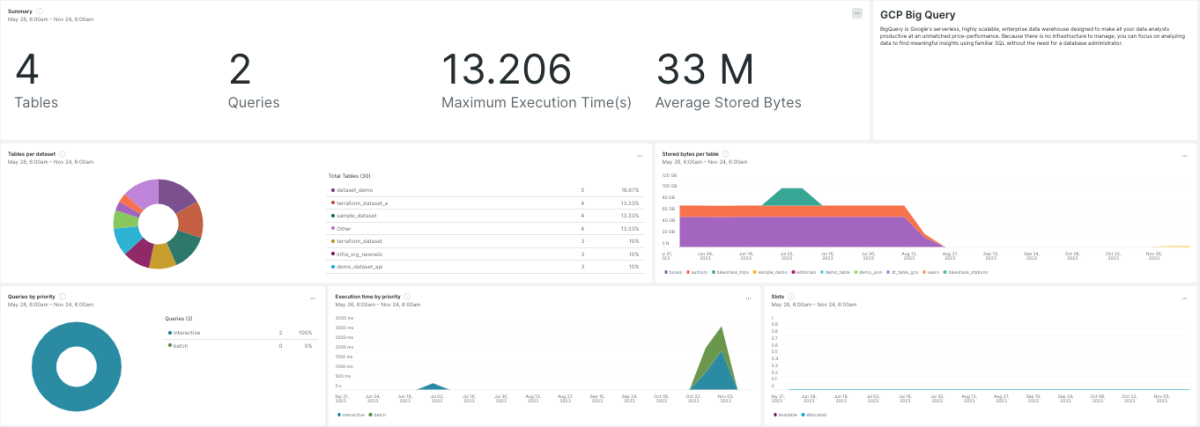The image size is (1200, 427).
Task: Select the dataset_demo row in Total Tables
Action: coord(486,189)
